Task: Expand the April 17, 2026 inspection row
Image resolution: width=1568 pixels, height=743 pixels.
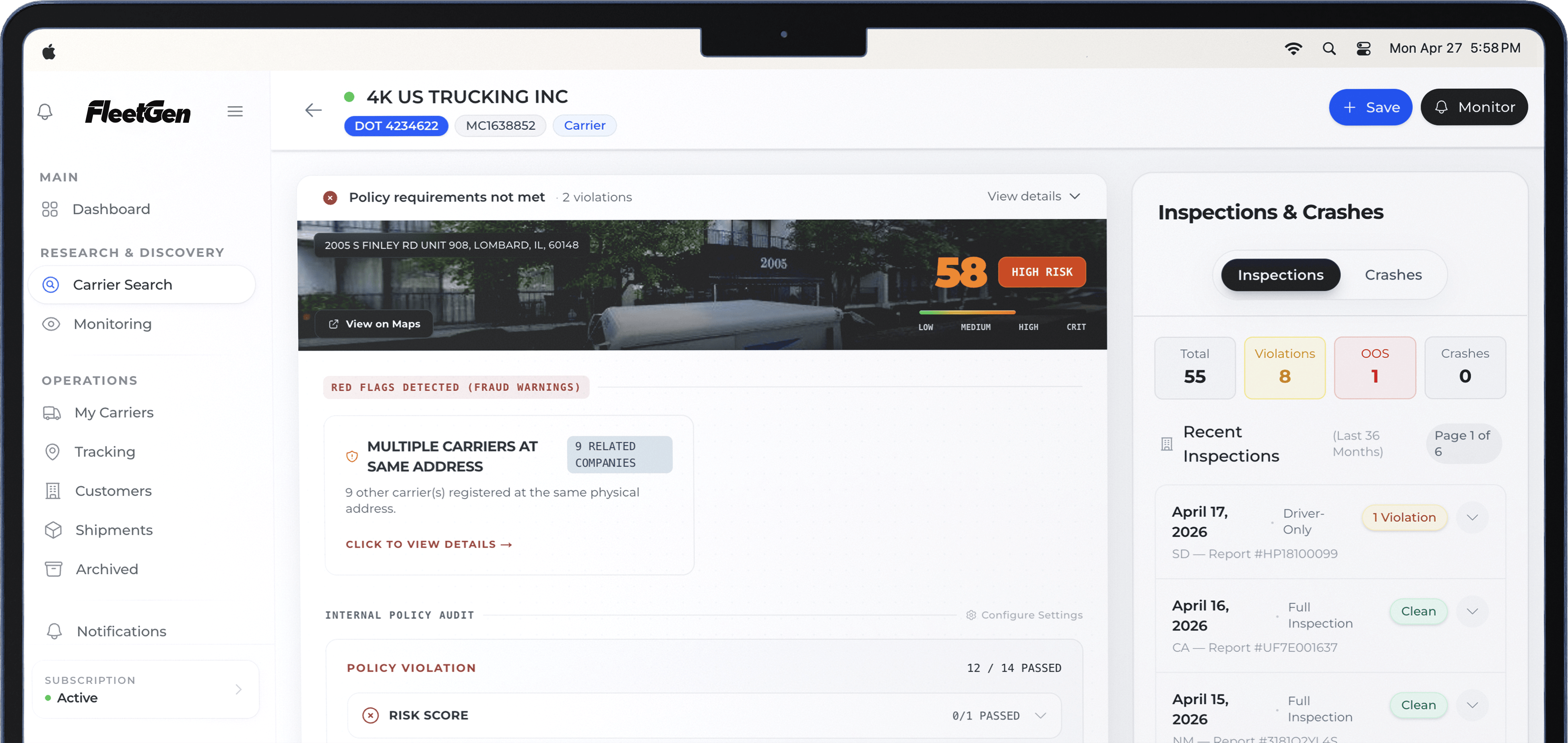Action: coord(1472,518)
